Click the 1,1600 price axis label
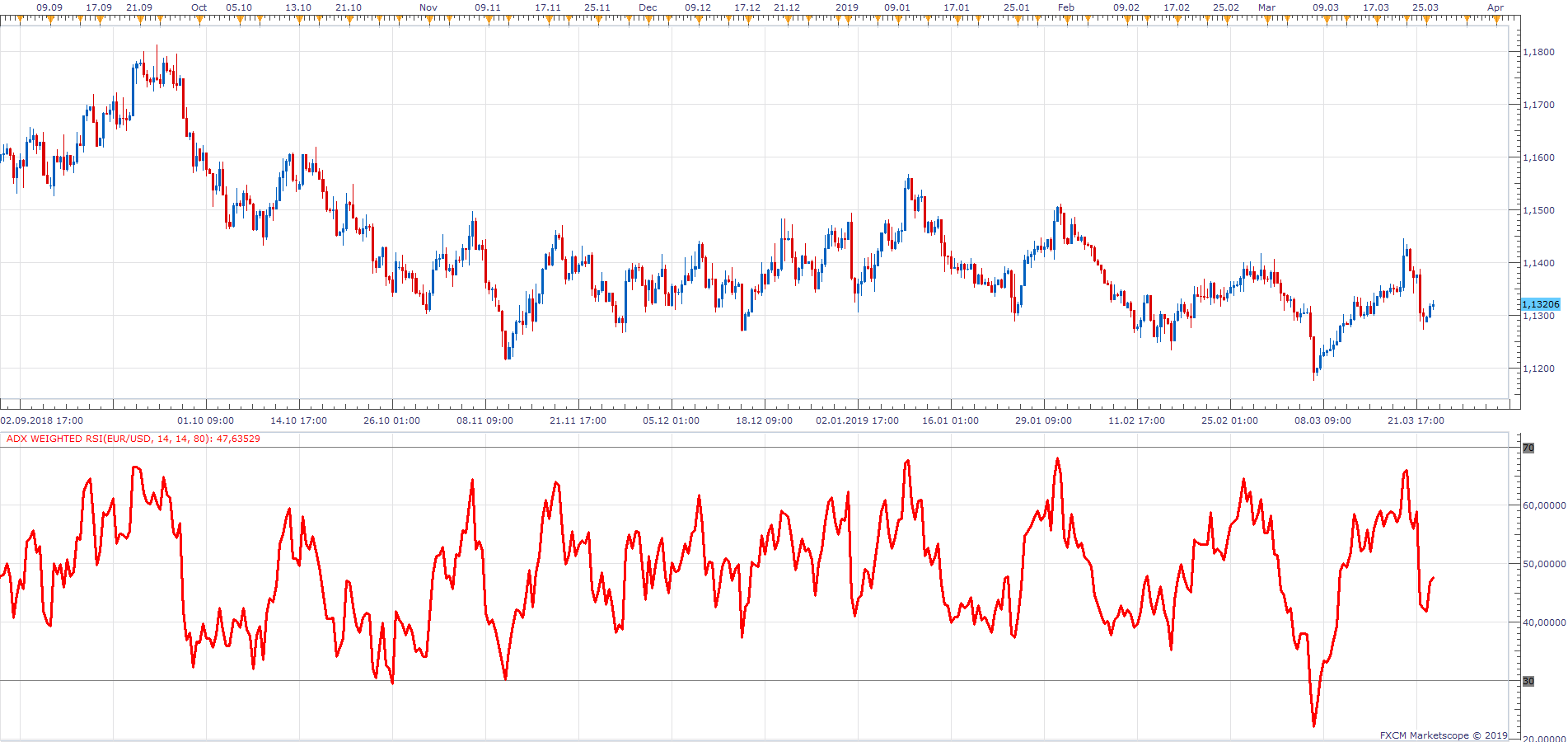The height and width of the screenshot is (742, 1568). (x=1539, y=157)
